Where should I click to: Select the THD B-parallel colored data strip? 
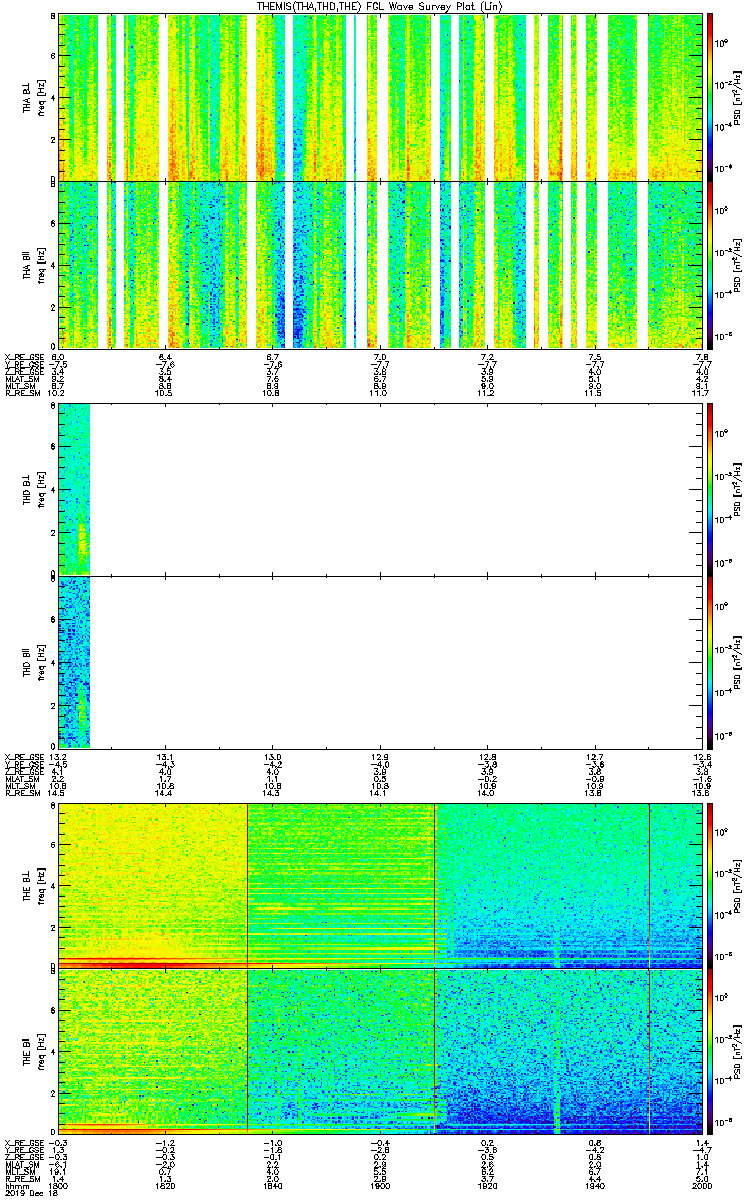74,661
